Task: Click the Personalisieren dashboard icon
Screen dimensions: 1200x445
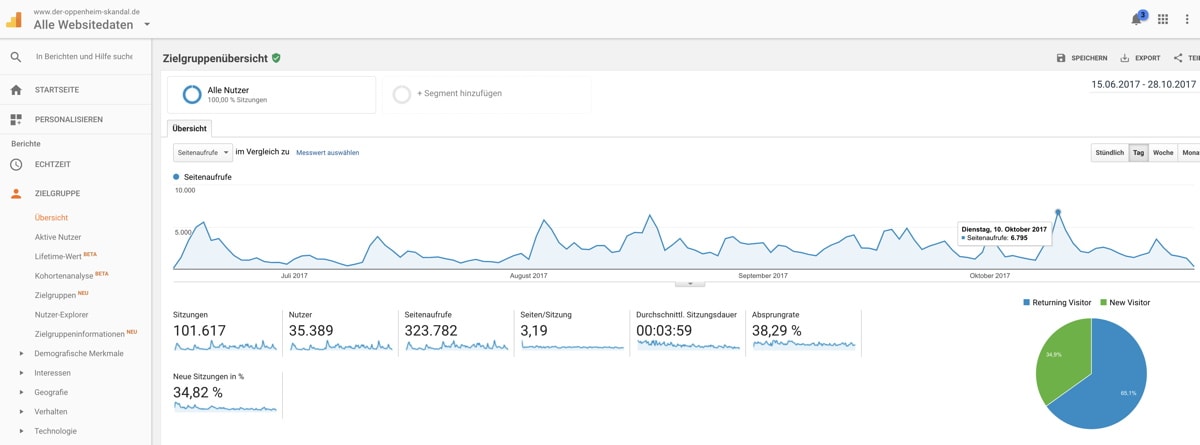Action: coord(16,120)
